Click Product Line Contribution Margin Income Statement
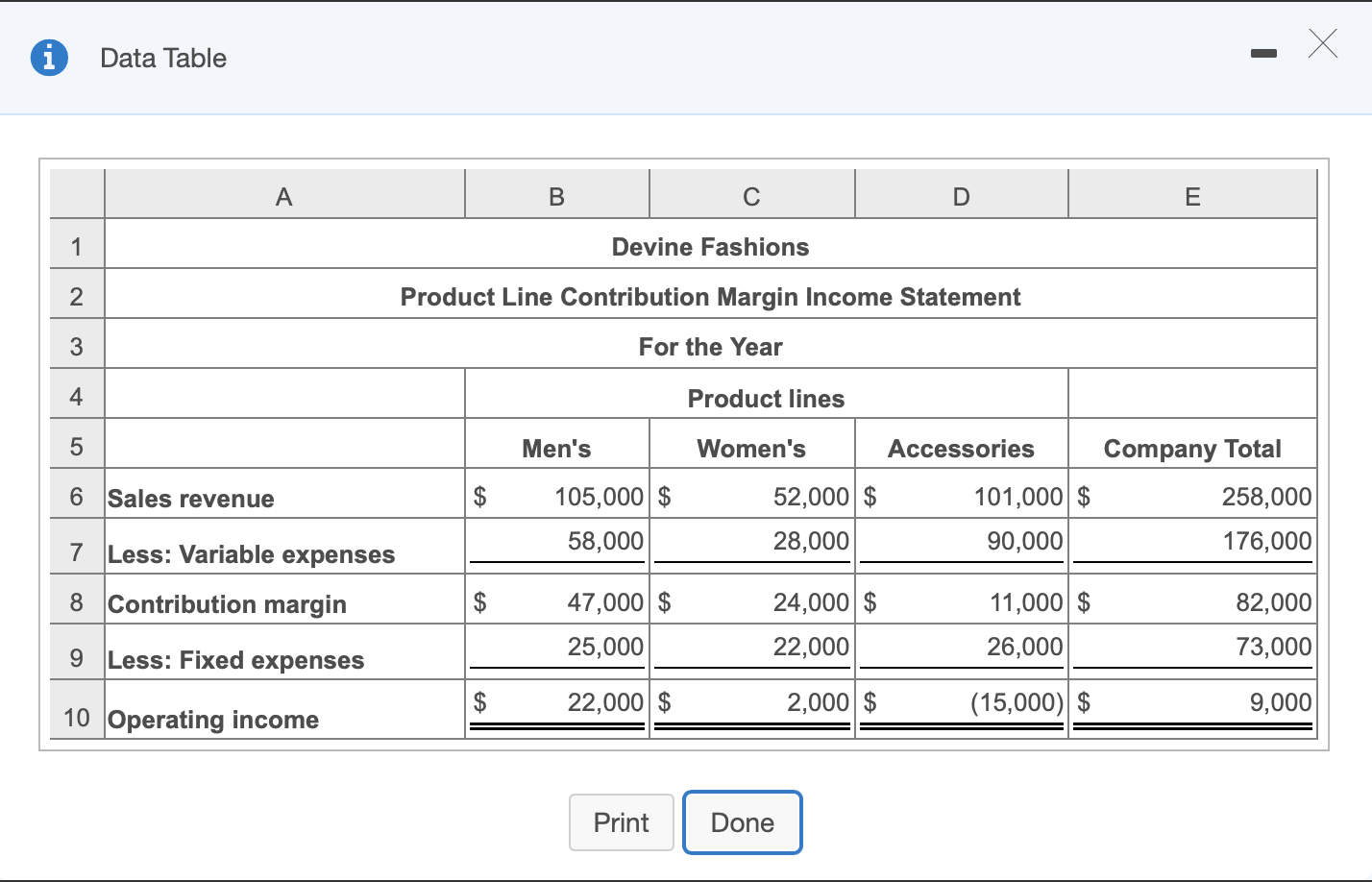The height and width of the screenshot is (882, 1372). (x=711, y=297)
